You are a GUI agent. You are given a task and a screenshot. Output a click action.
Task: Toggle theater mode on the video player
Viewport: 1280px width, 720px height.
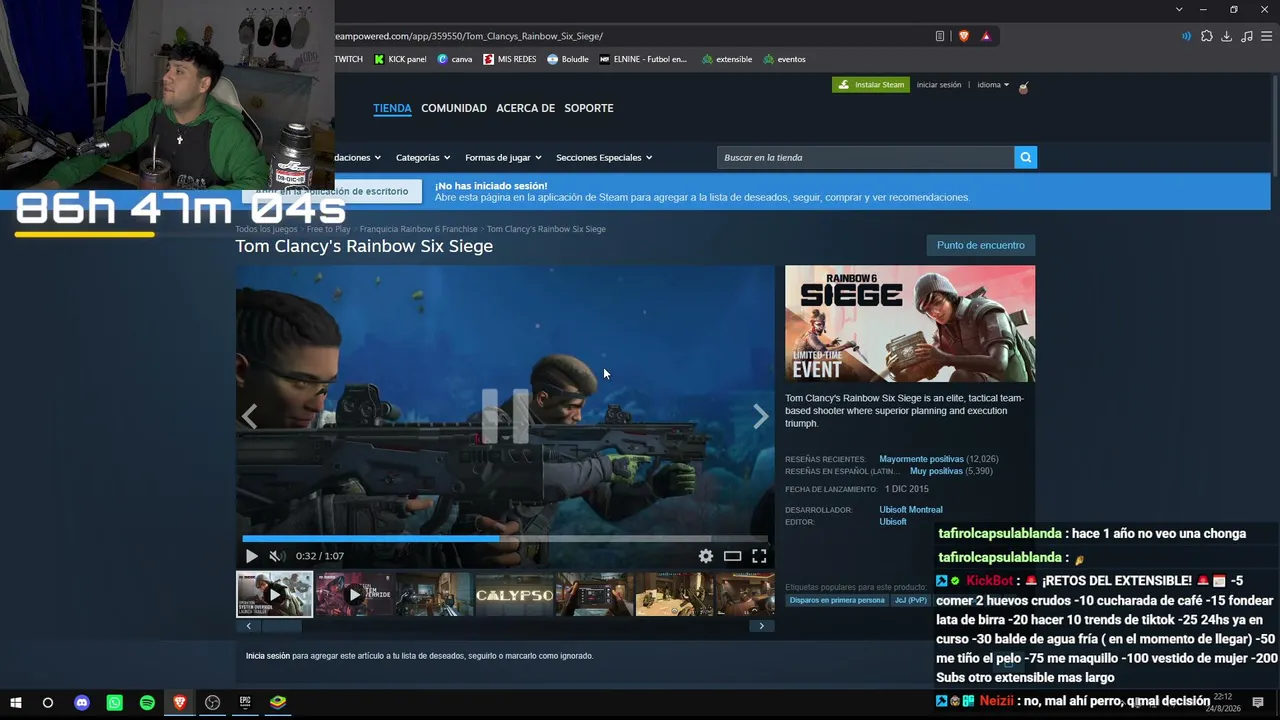[733, 556]
